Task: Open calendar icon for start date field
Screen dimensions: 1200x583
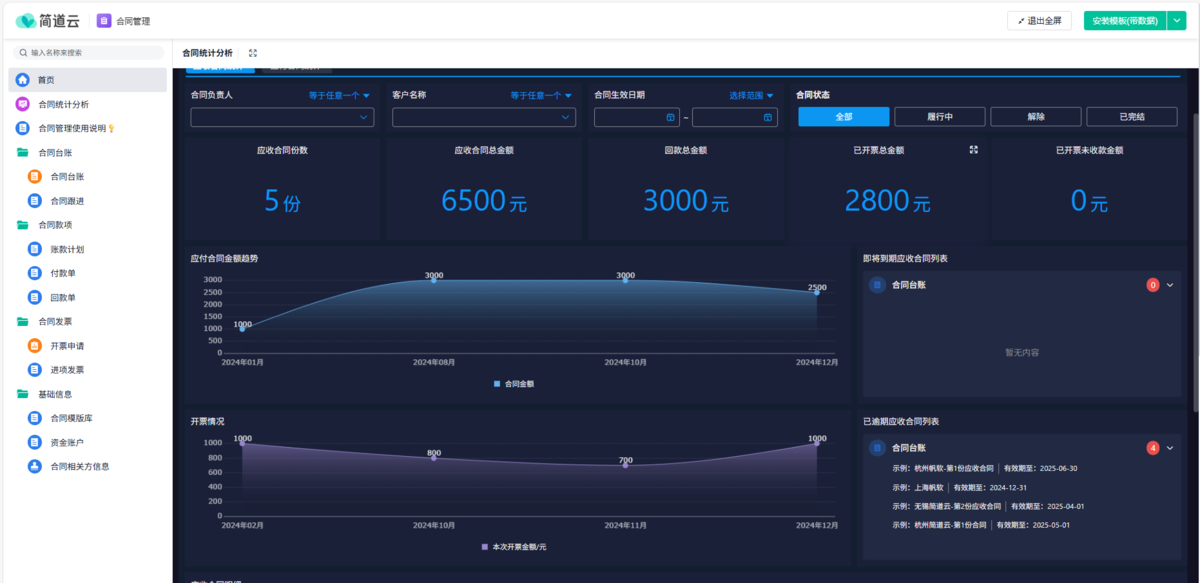Action: pyautogui.click(x=670, y=118)
